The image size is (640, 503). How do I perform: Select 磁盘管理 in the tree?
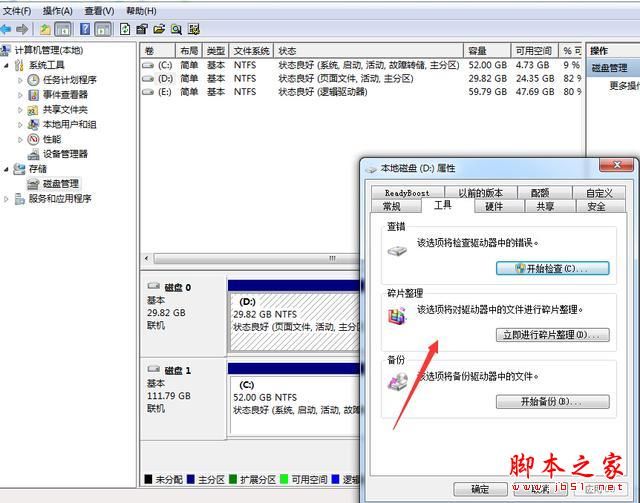pyautogui.click(x=61, y=184)
